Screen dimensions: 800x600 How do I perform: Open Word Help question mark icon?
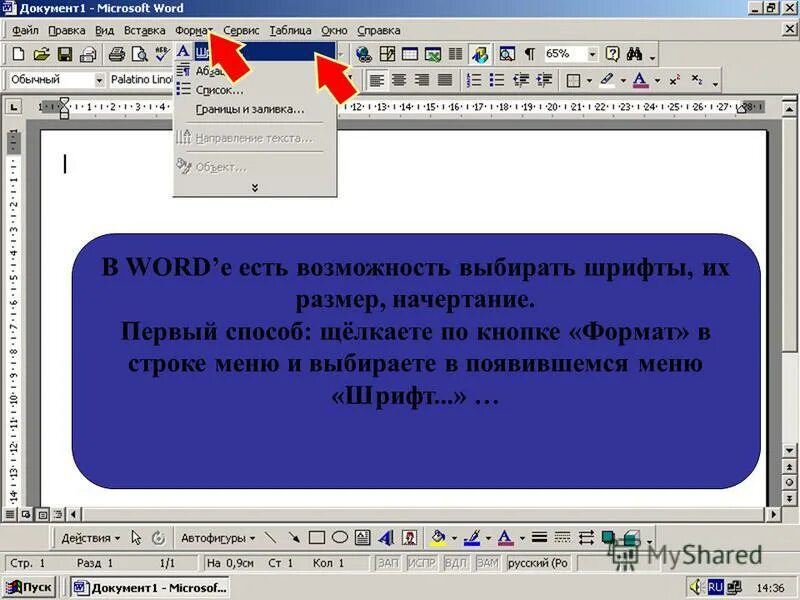point(612,54)
